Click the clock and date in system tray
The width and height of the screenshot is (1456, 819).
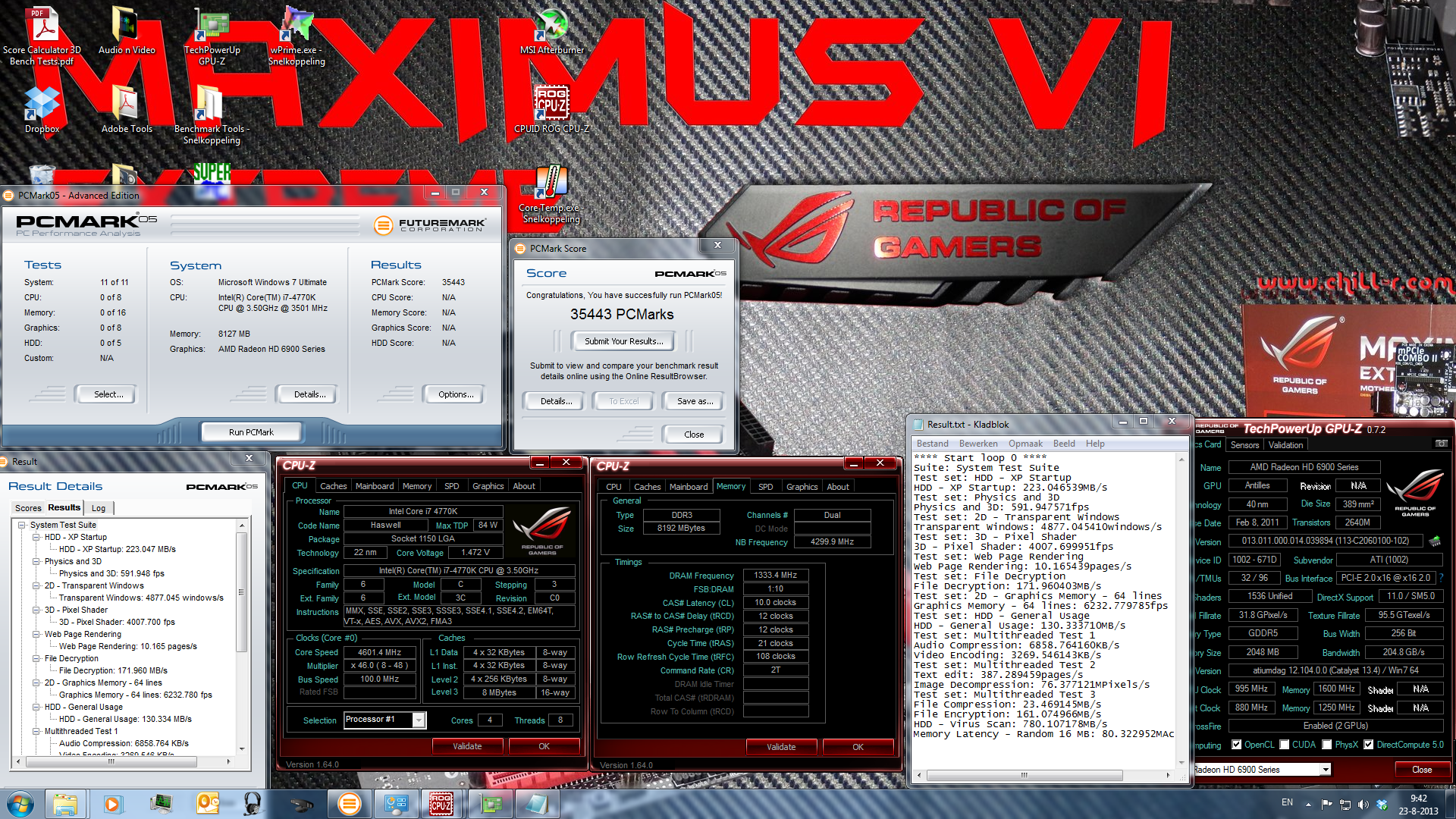1418,805
